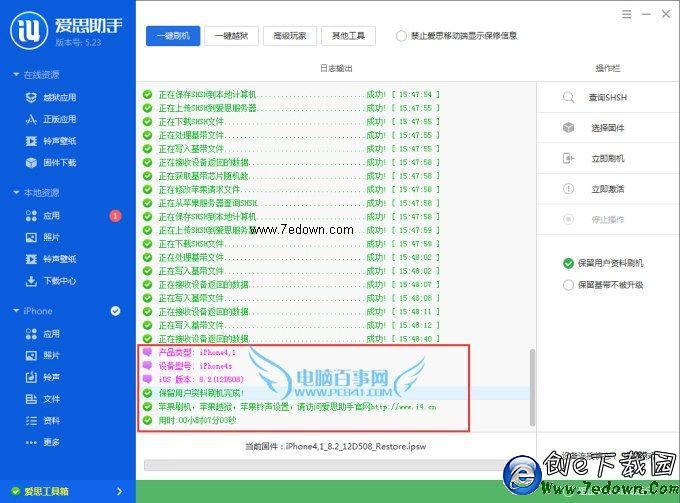Open 铃声壁纸 under 在线资源
The height and width of the screenshot is (503, 680).
[51, 141]
